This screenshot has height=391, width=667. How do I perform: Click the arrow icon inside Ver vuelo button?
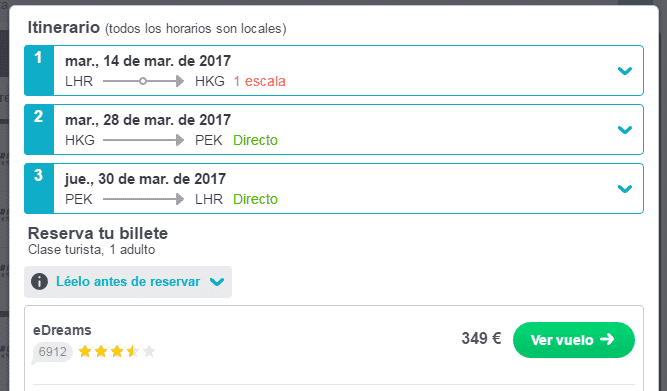coord(607,339)
